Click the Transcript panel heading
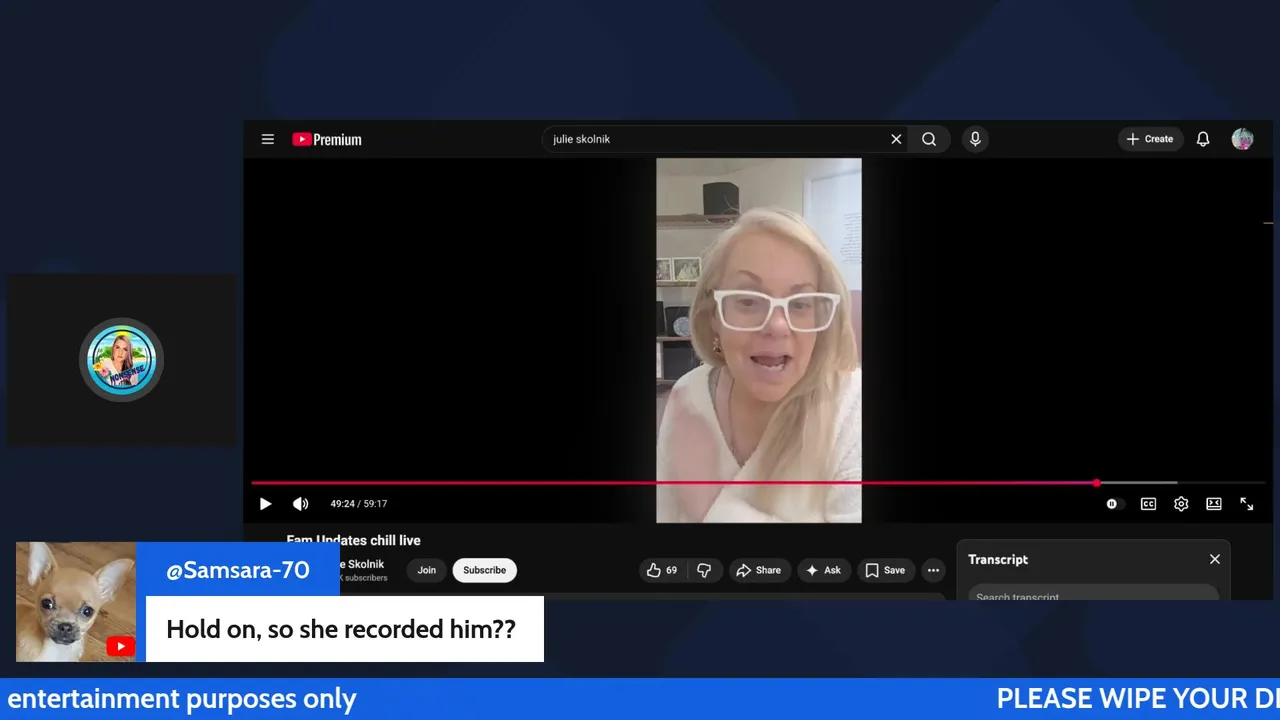The height and width of the screenshot is (720, 1280). [998, 559]
